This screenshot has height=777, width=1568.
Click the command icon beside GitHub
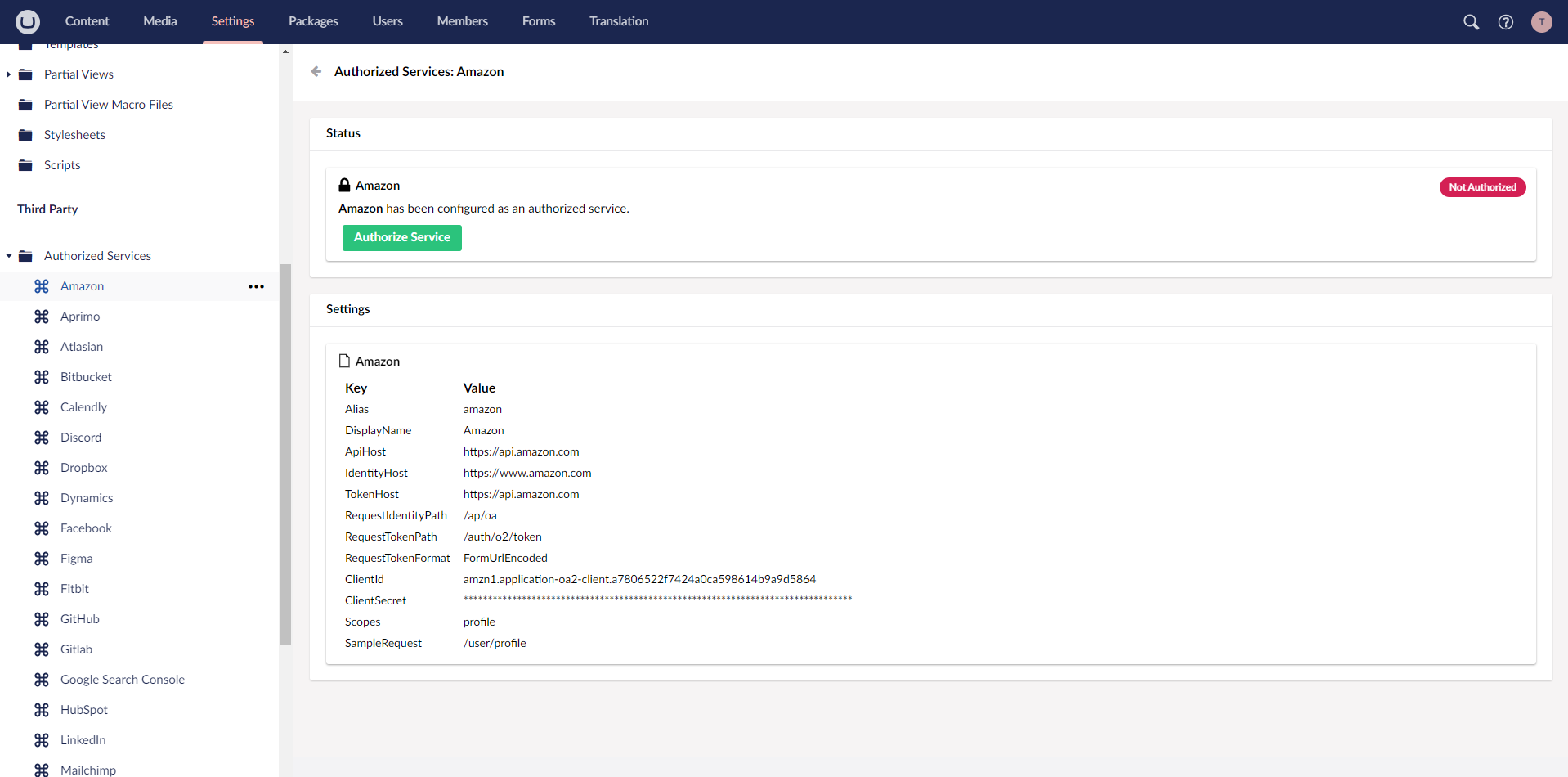click(x=42, y=619)
